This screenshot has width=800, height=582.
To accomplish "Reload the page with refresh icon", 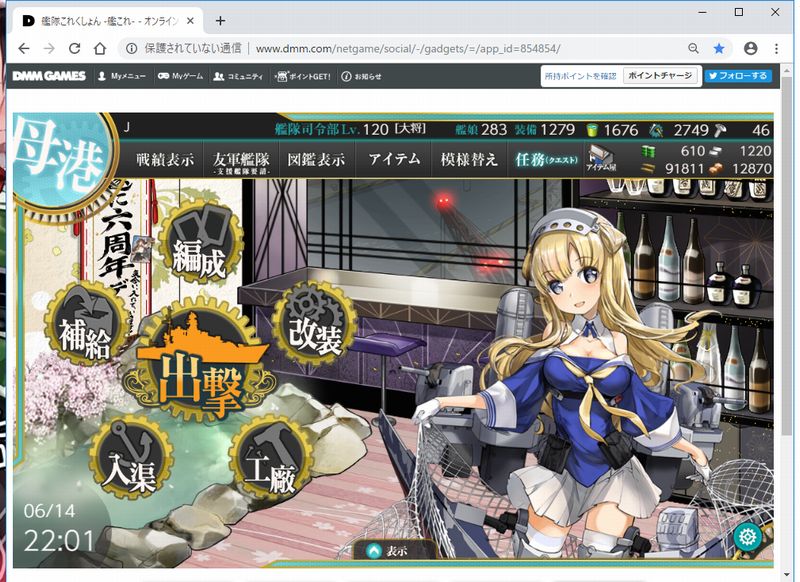I will pos(74,48).
